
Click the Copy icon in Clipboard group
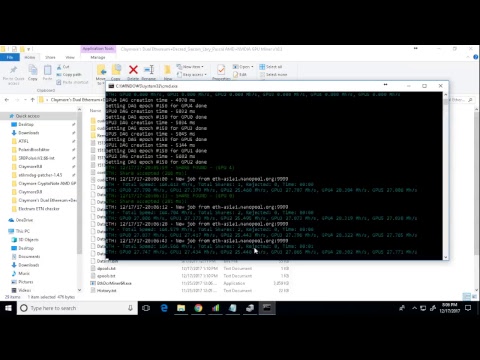[33, 70]
